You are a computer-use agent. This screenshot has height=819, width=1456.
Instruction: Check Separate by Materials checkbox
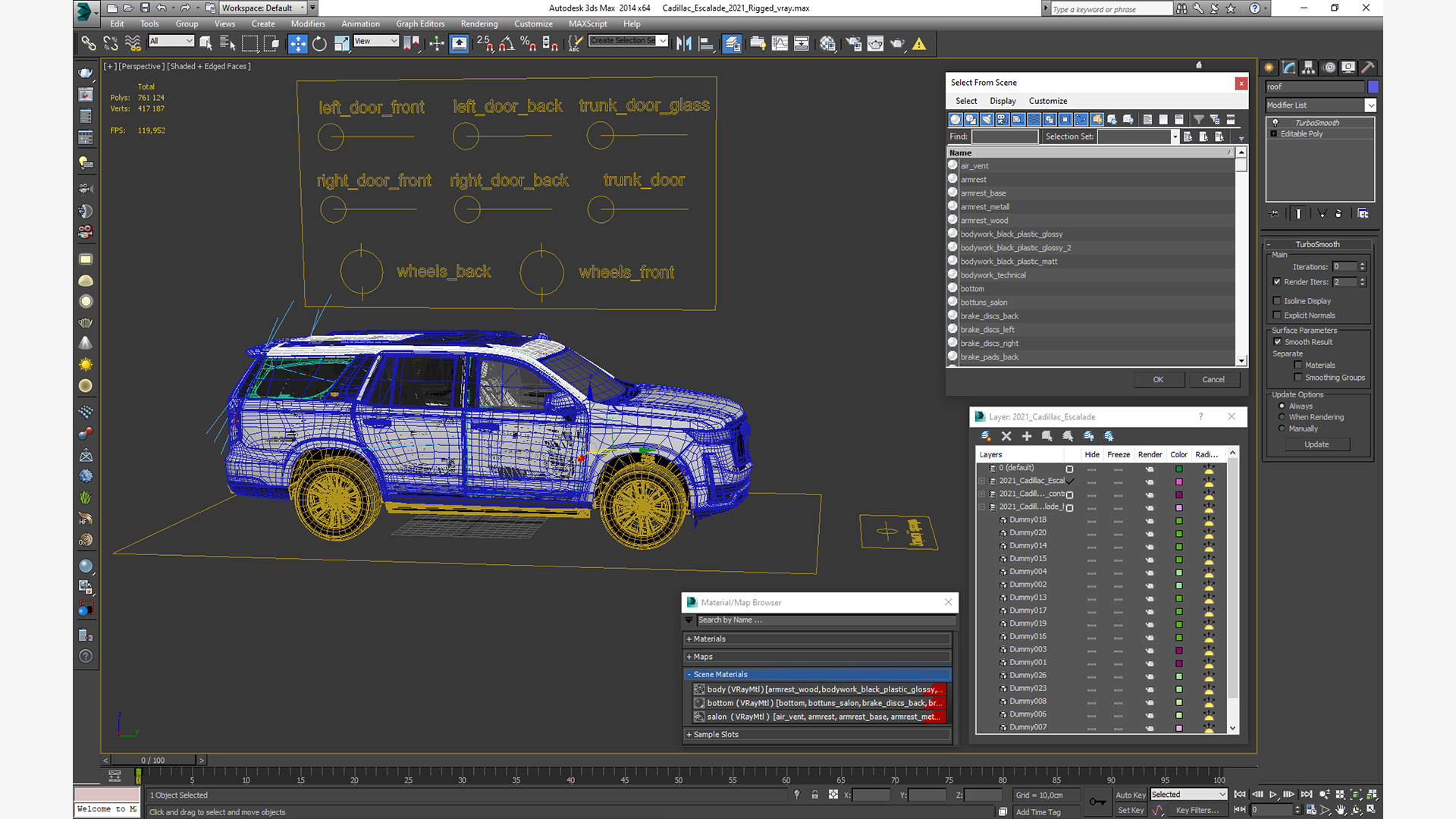tap(1298, 366)
